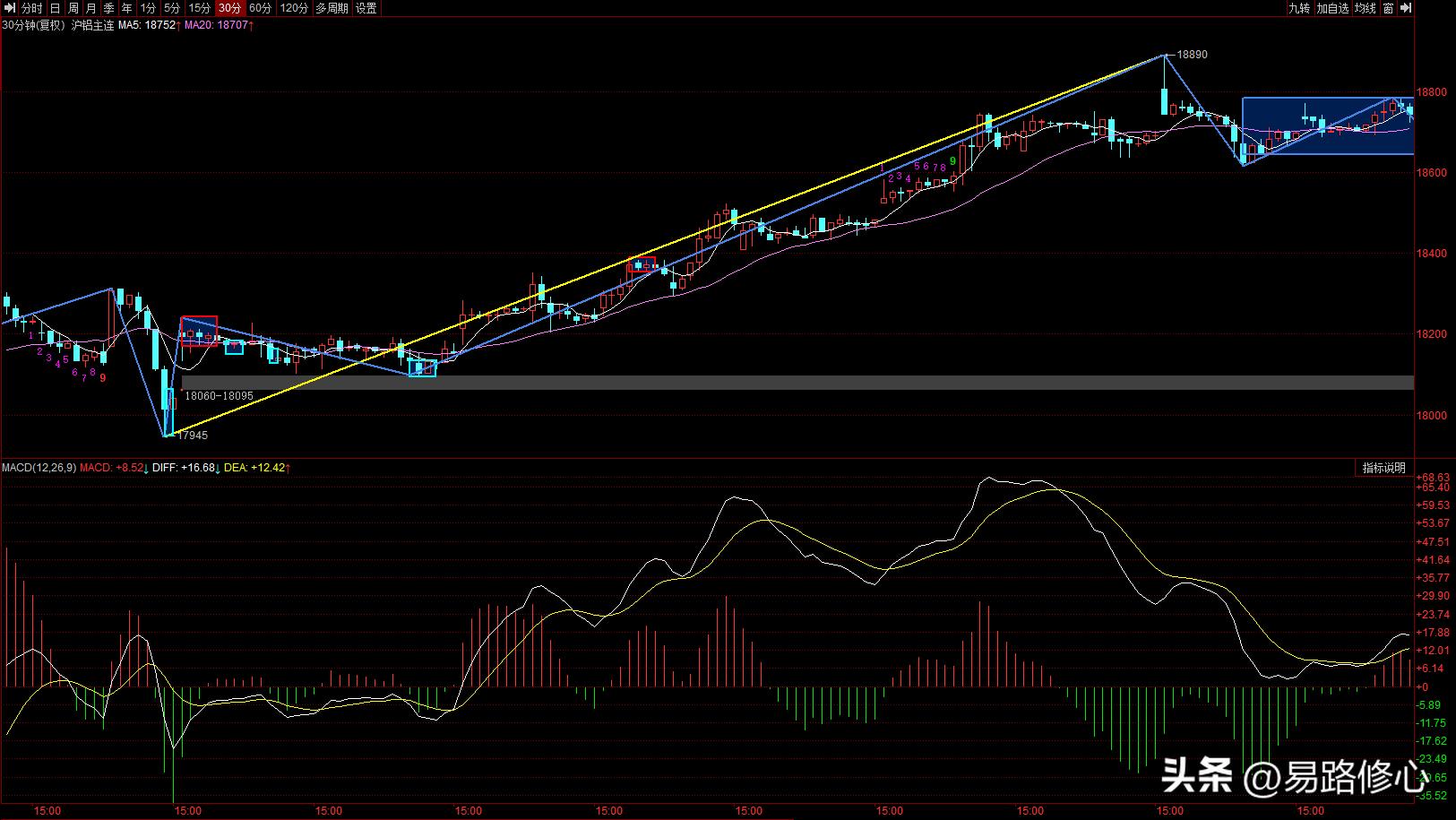Click the gray 18060-18095 support zone band

click(x=806, y=383)
